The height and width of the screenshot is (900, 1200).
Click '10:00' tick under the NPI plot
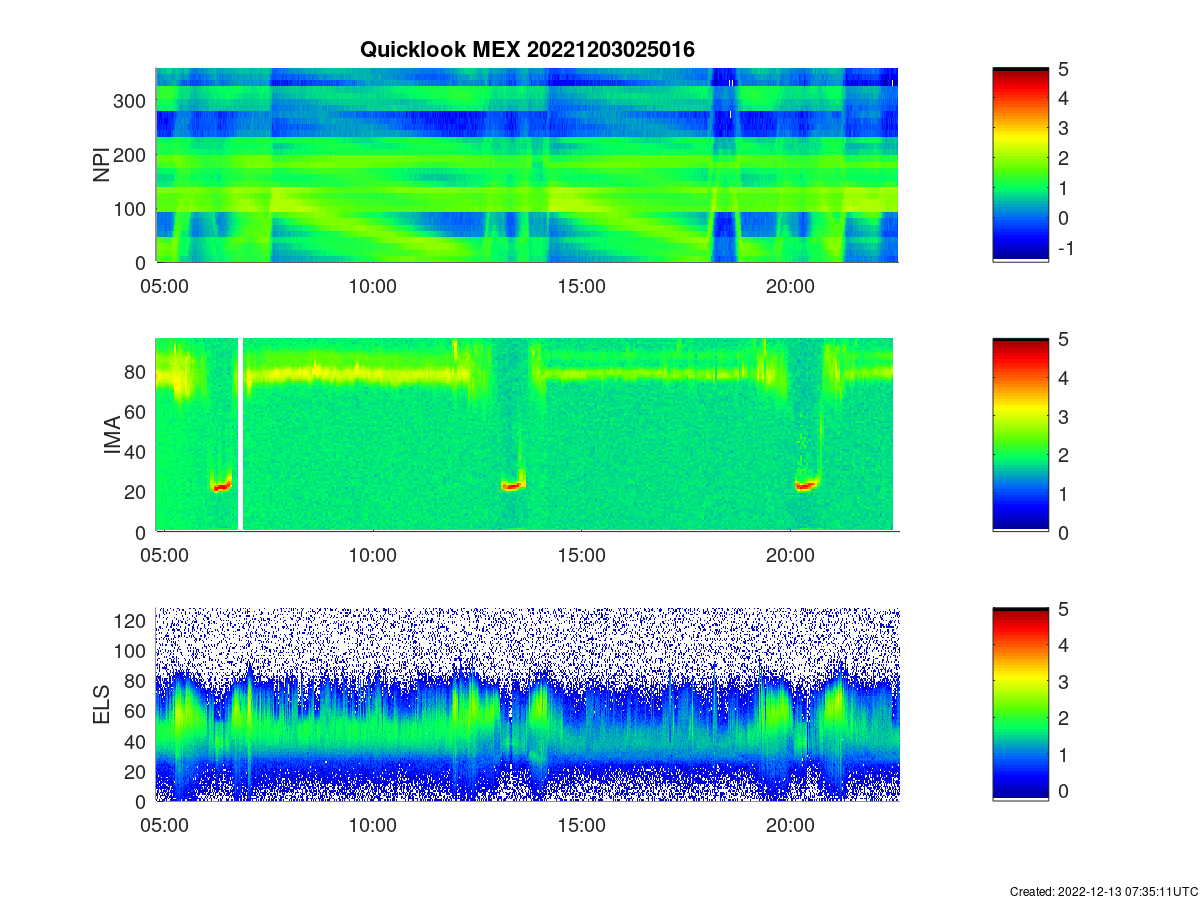pos(373,287)
